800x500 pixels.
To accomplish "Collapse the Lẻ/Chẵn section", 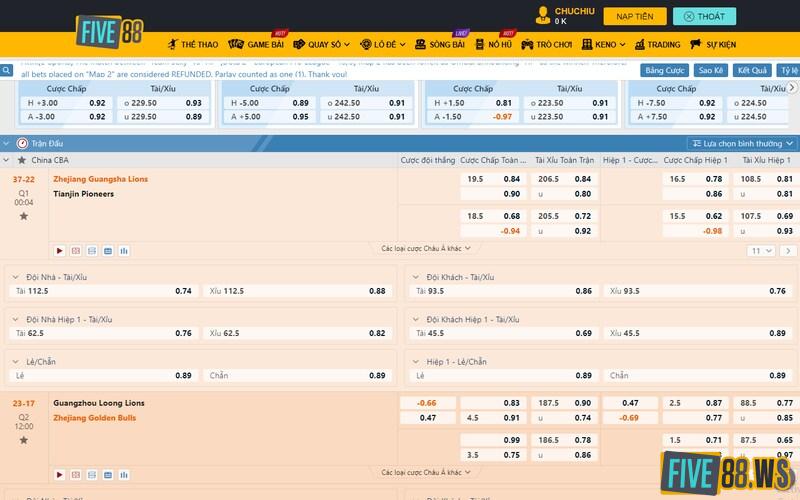I will tap(15, 362).
